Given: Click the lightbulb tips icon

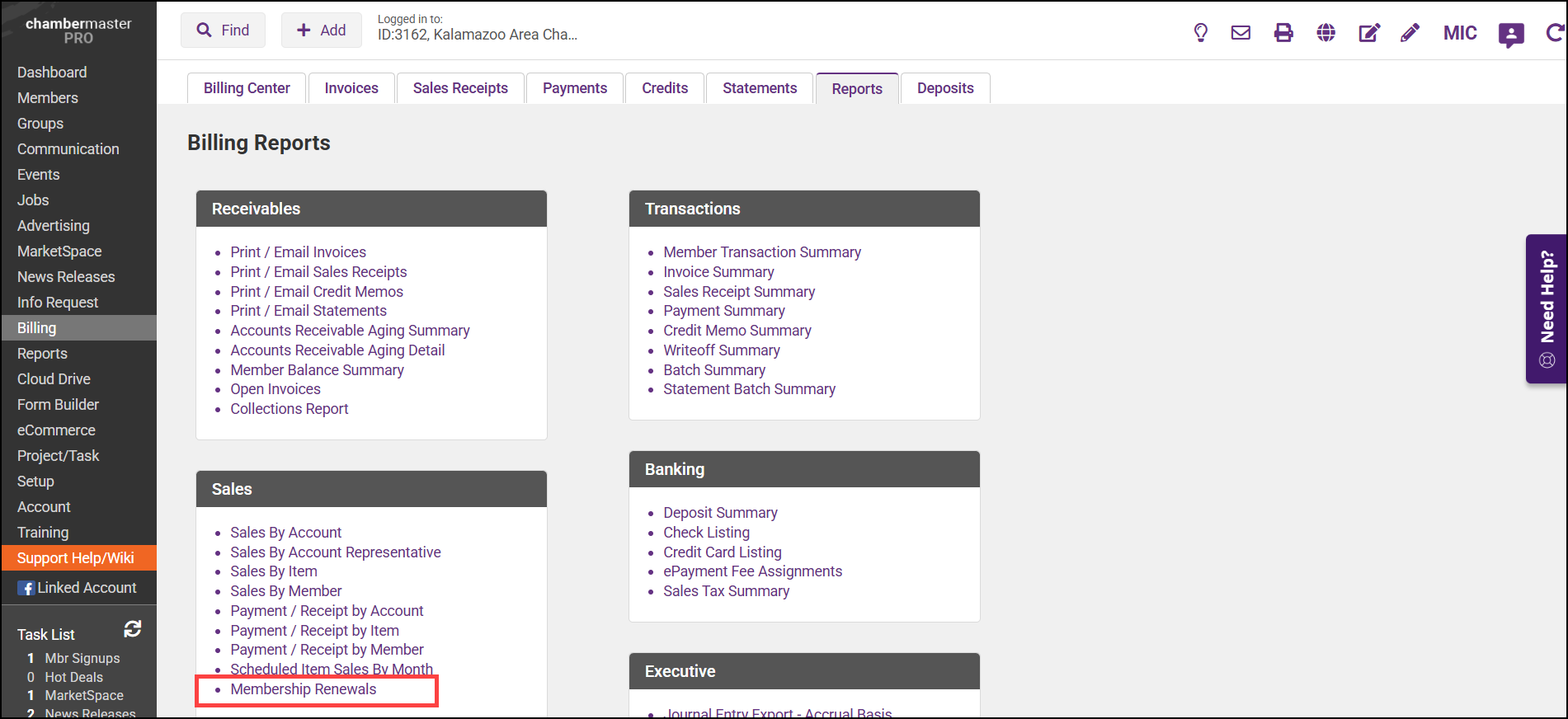Looking at the screenshot, I should 1200,33.
